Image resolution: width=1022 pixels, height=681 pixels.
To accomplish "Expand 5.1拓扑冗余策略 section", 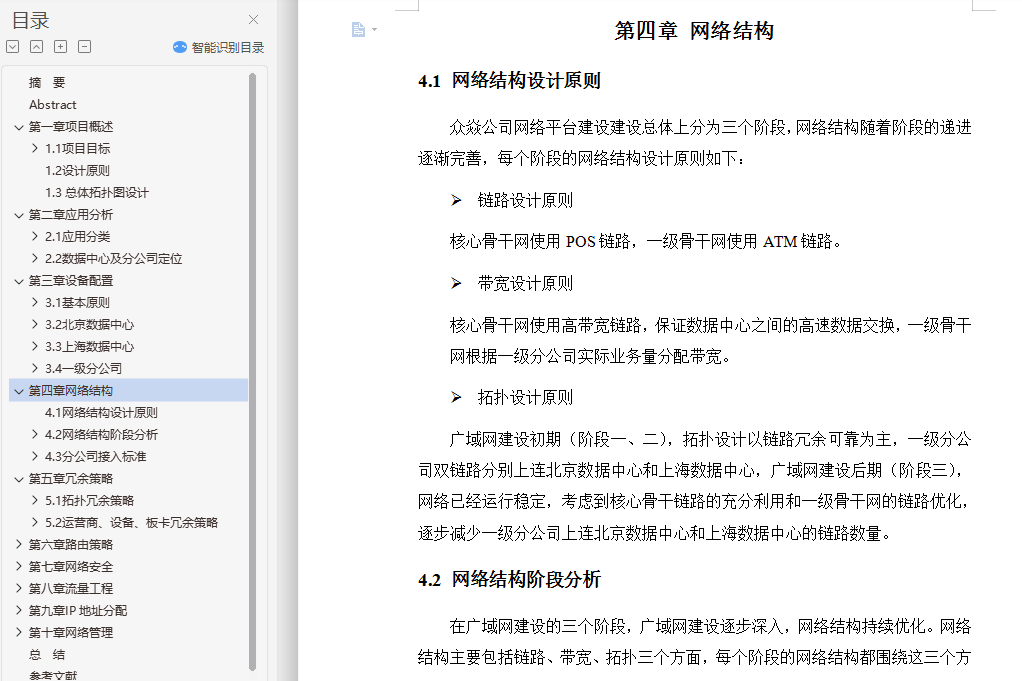I will point(35,500).
